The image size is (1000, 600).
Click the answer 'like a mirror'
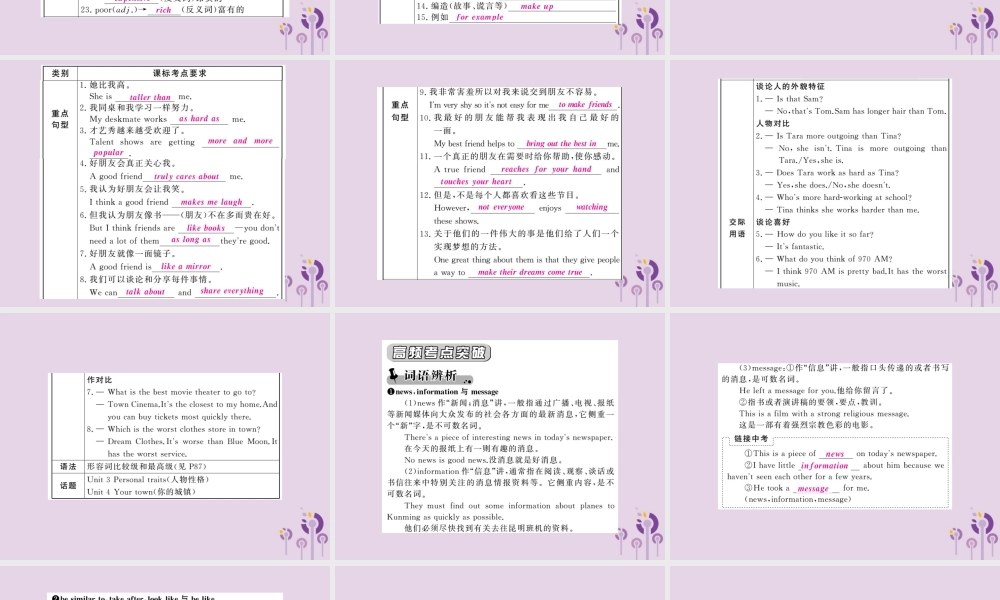[x=186, y=267]
